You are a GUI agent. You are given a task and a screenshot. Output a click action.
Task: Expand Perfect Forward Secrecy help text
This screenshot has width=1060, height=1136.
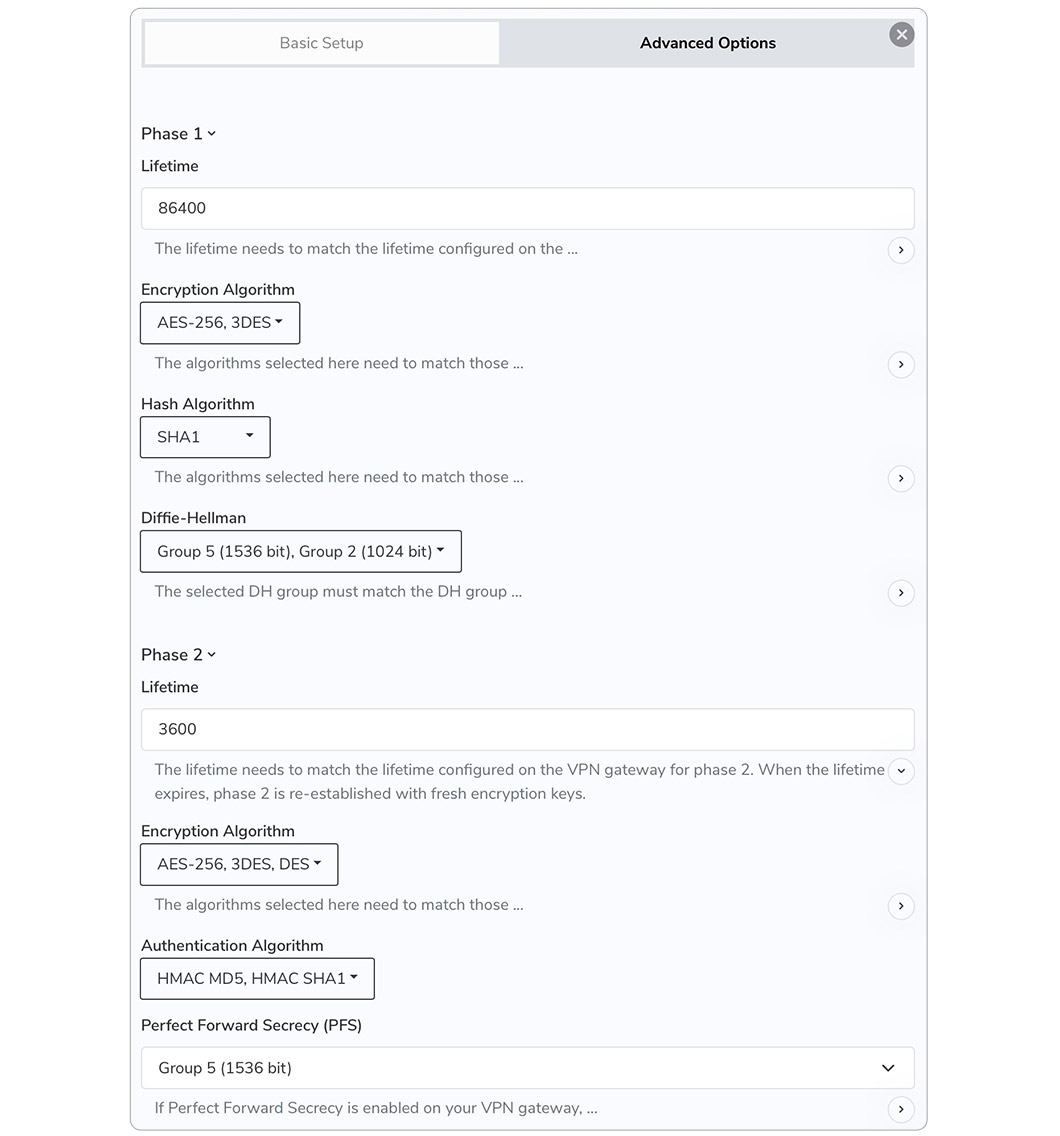900,1109
